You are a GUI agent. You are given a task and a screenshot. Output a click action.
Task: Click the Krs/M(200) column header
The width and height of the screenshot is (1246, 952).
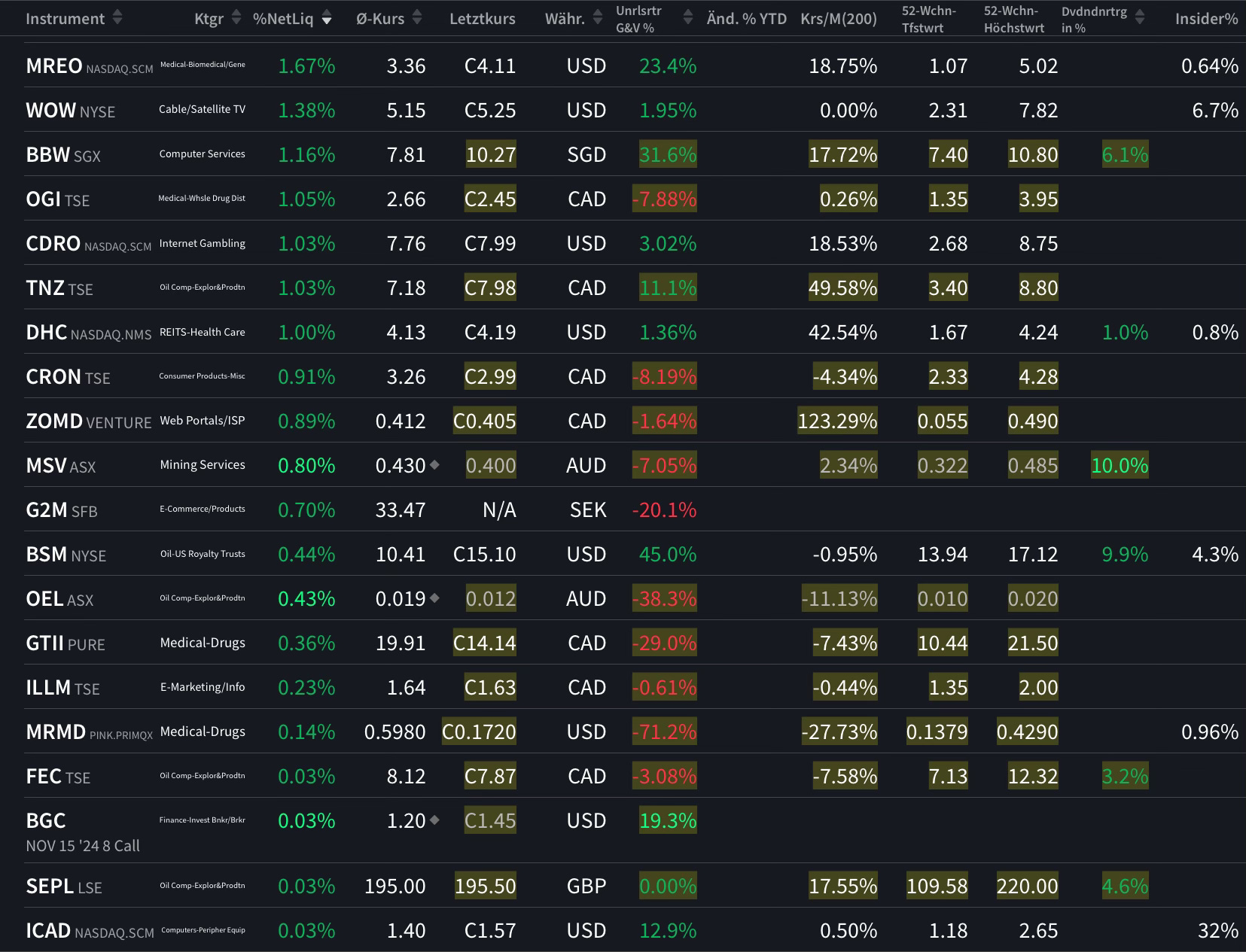[x=839, y=18]
